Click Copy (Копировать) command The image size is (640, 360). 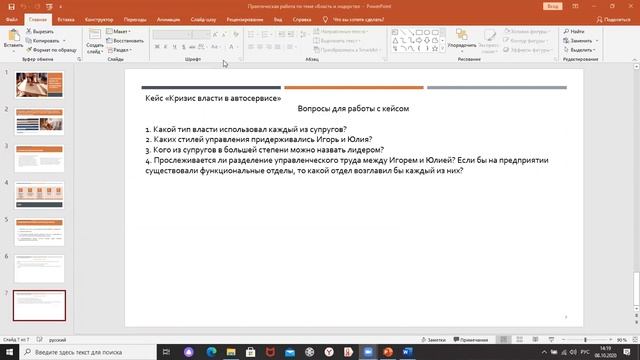(42, 41)
